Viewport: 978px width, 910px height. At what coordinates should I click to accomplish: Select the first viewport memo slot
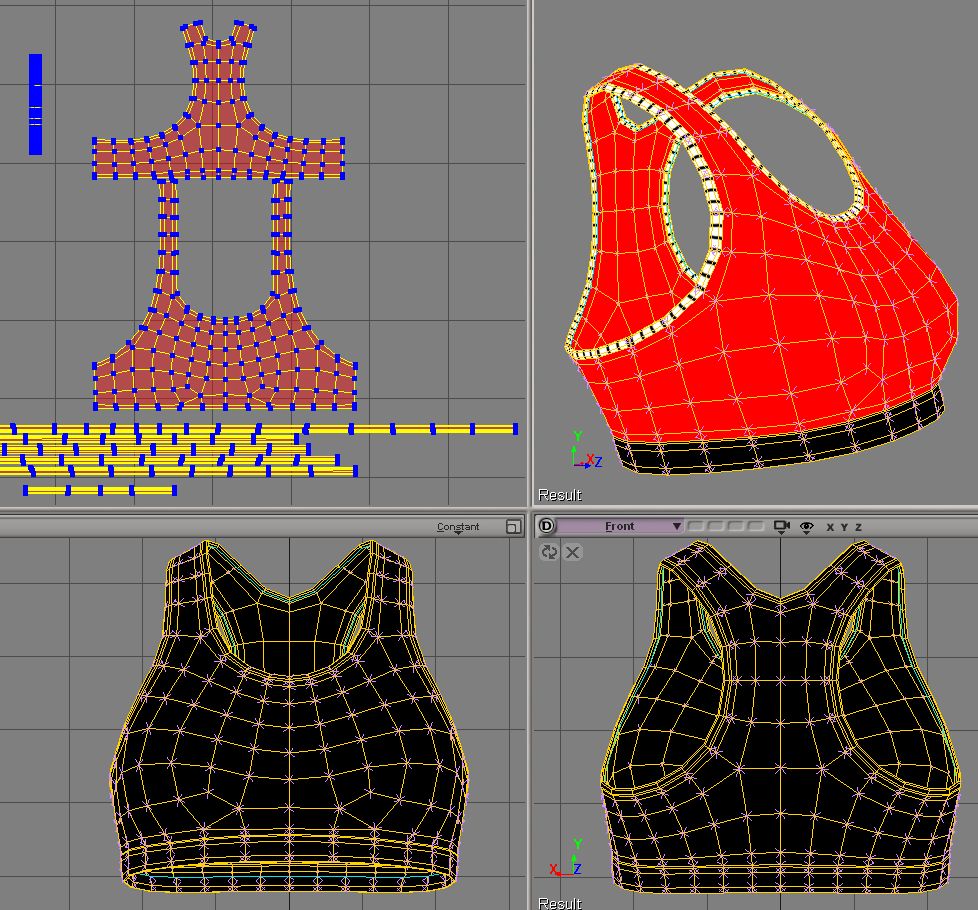(x=695, y=526)
